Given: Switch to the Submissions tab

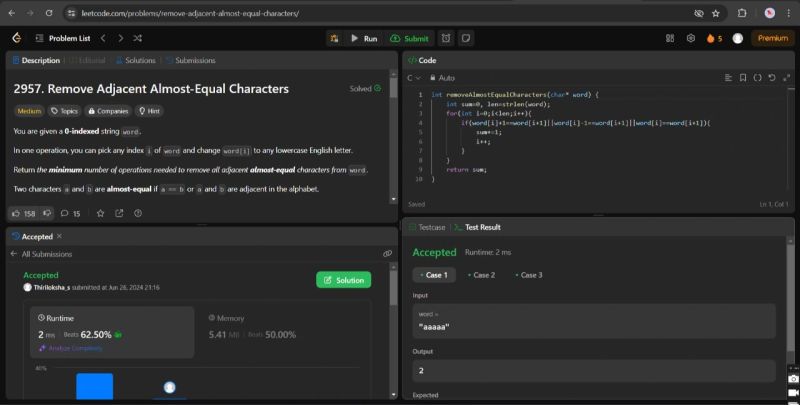Looking at the screenshot, I should click(x=190, y=60).
